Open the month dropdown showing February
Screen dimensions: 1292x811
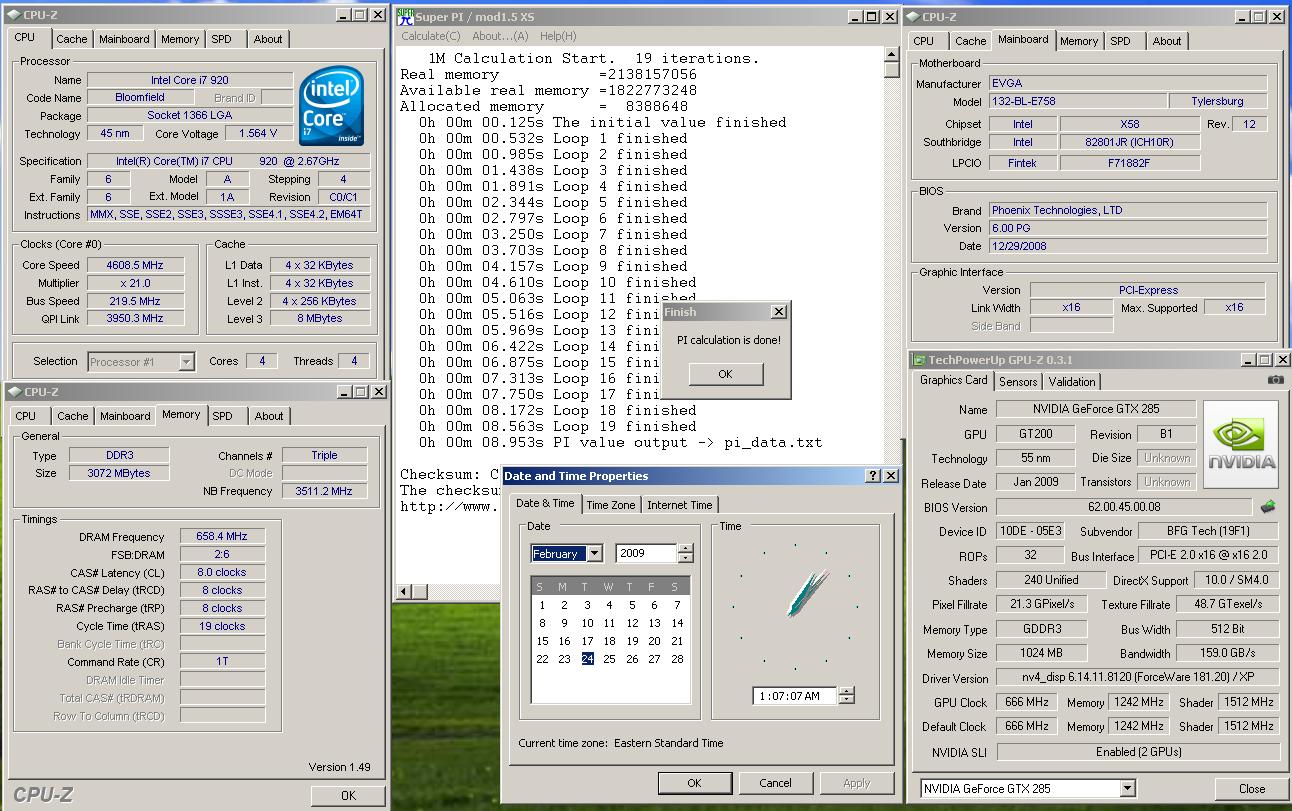[594, 553]
